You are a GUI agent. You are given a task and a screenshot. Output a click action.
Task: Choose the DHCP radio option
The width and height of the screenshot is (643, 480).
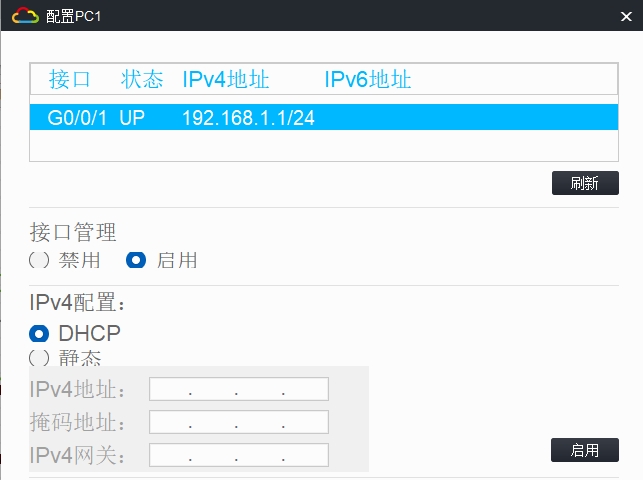(x=39, y=334)
